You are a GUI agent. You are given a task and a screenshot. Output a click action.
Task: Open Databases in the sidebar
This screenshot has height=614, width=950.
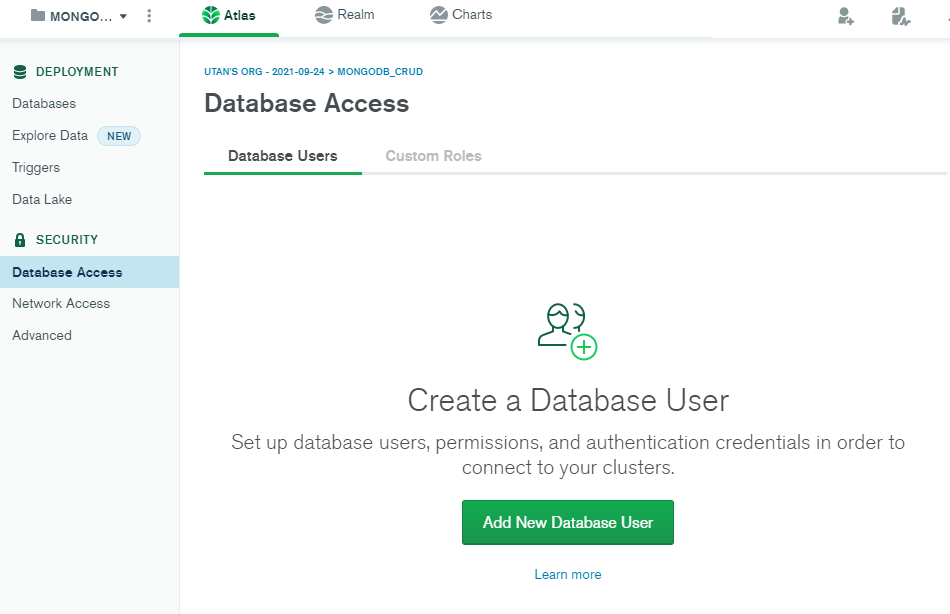(x=44, y=104)
